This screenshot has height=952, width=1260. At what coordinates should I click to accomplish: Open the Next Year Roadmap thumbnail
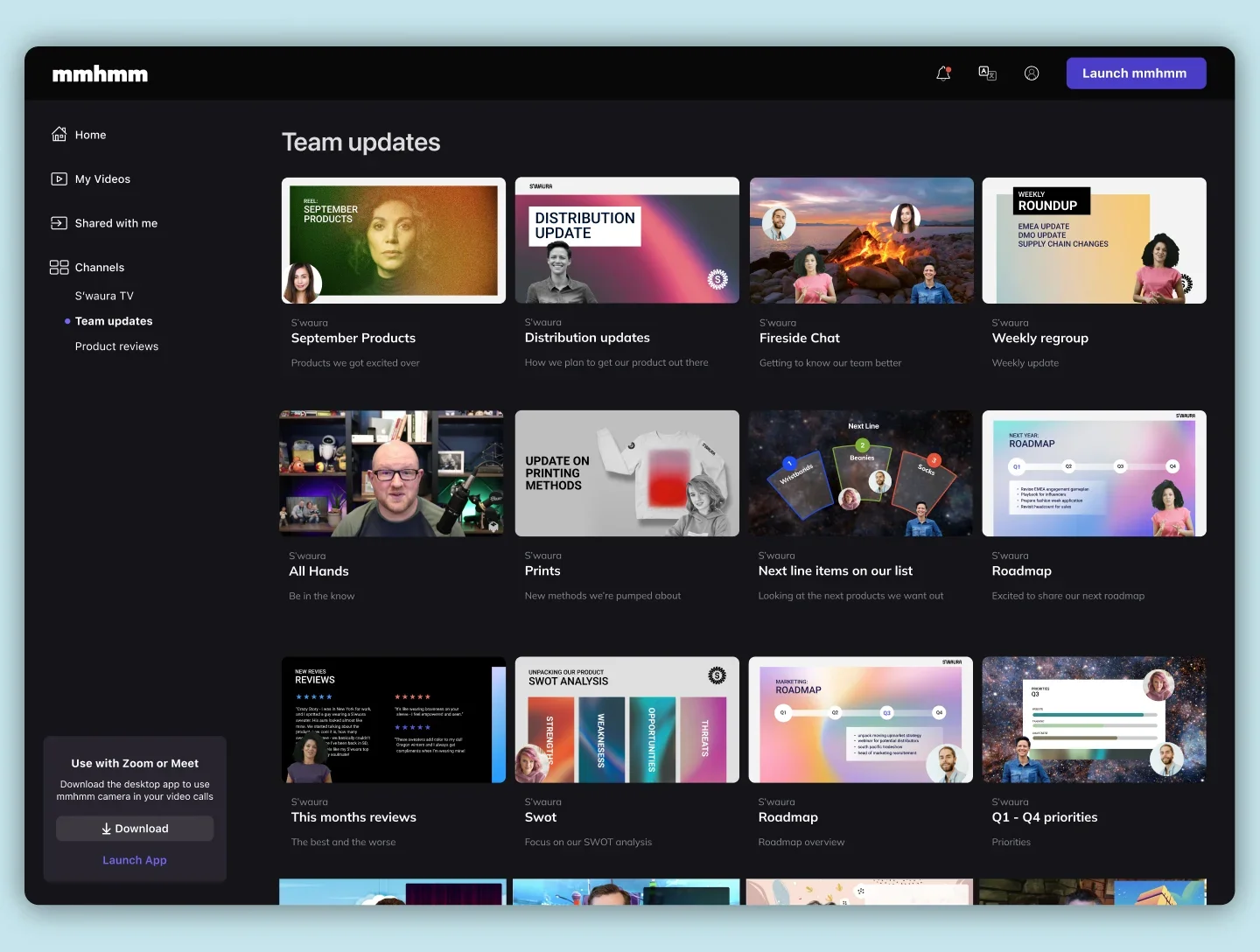point(1095,473)
